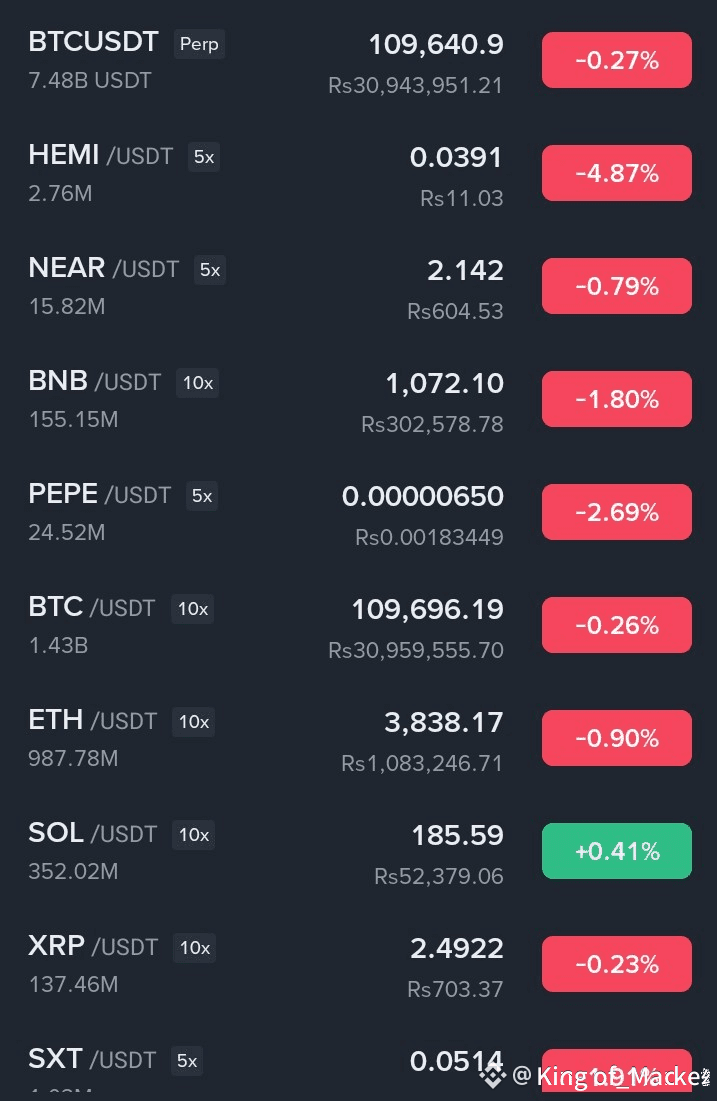Click the PEPE -2.69% red button

pyautogui.click(x=616, y=513)
